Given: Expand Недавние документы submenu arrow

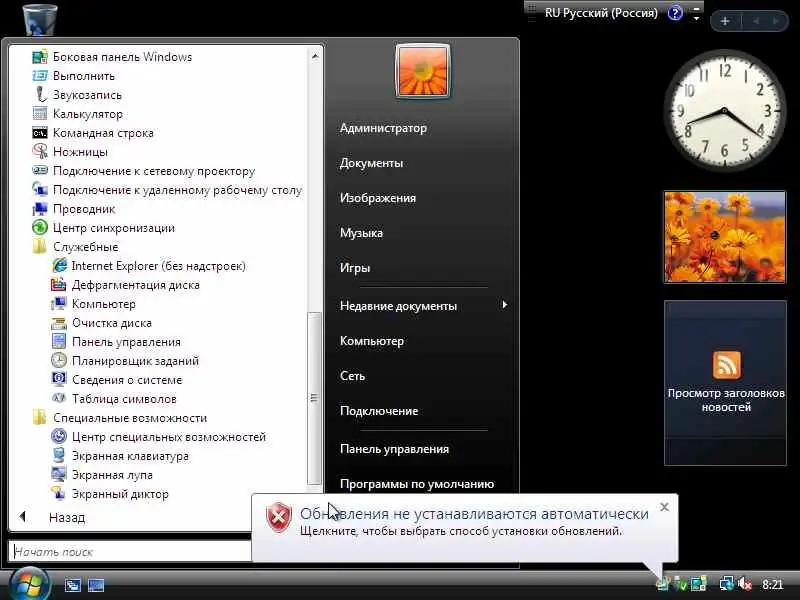Looking at the screenshot, I should click(x=505, y=305).
